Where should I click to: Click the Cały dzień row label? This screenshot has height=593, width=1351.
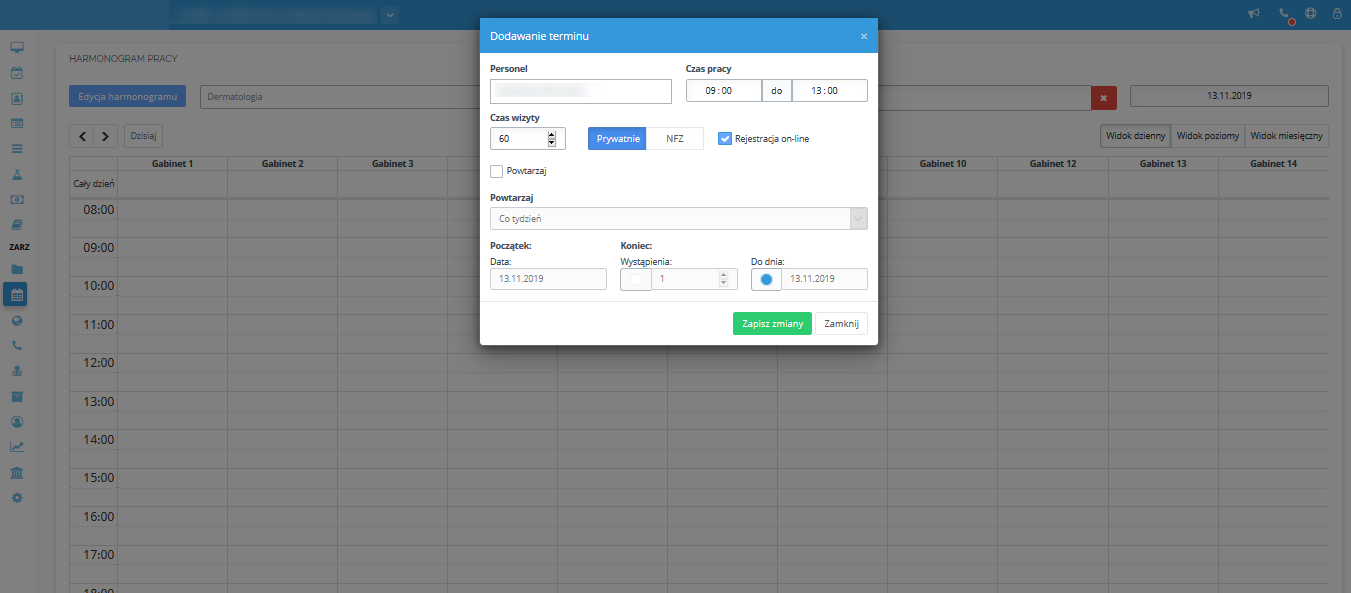93,184
